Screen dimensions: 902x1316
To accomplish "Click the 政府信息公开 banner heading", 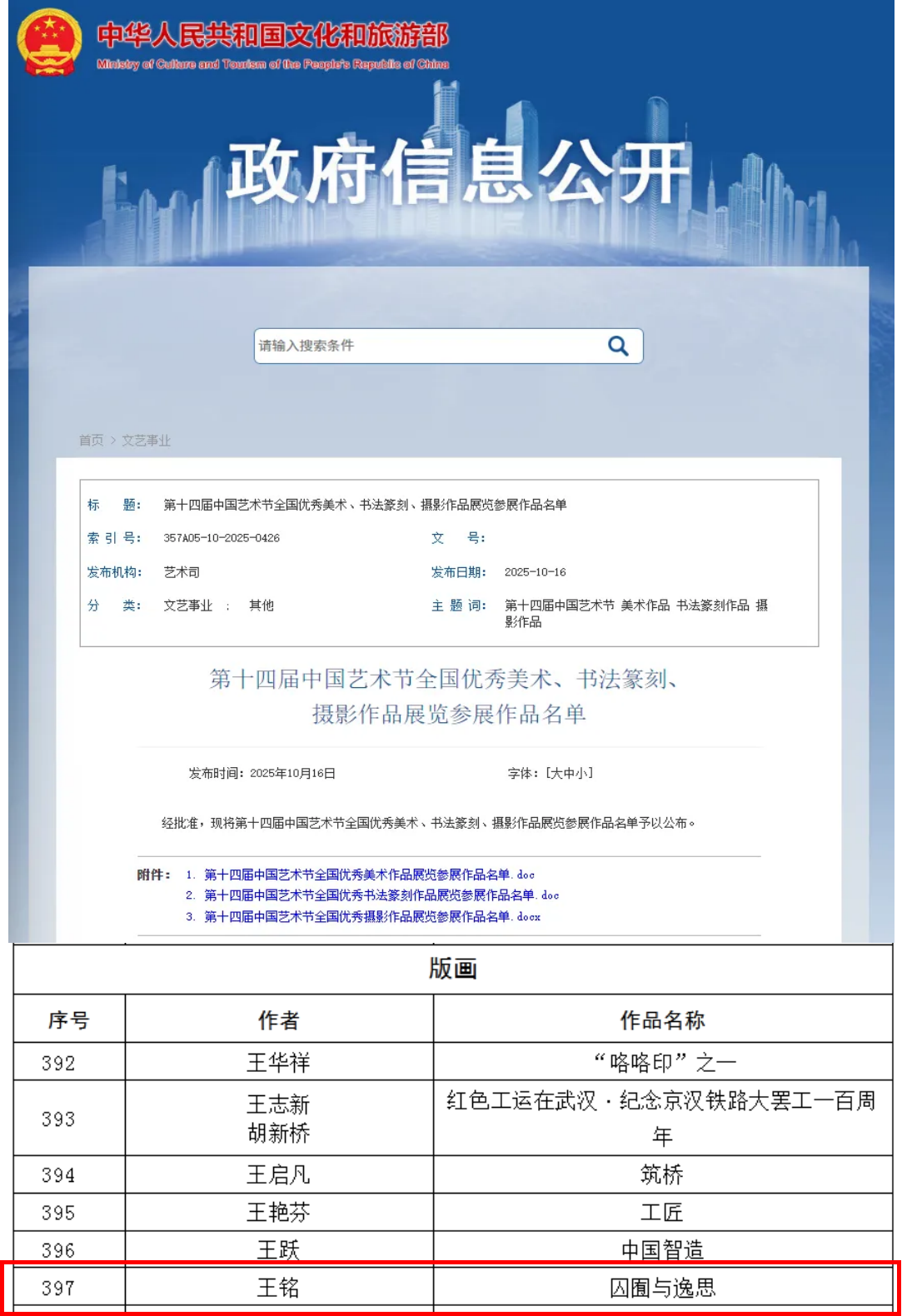I will 458,172.
